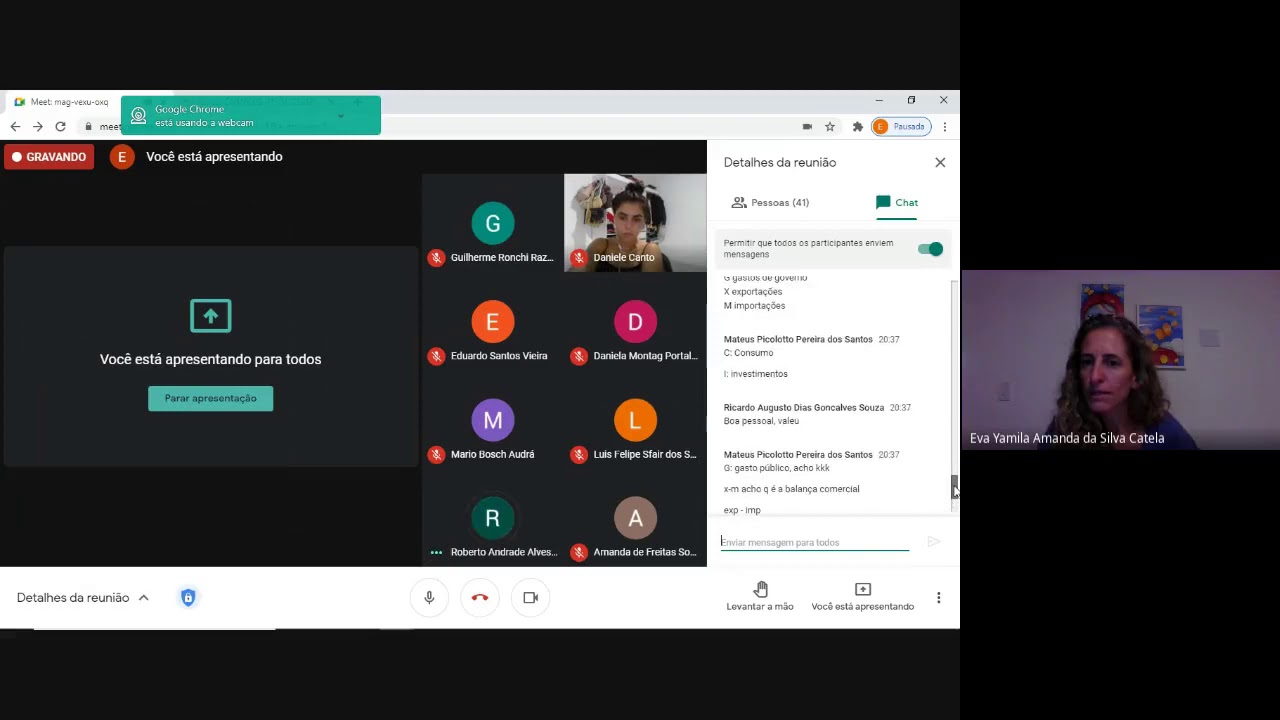Open the Chrome extensions puzzle icon
The width and height of the screenshot is (1280, 720).
(x=857, y=126)
